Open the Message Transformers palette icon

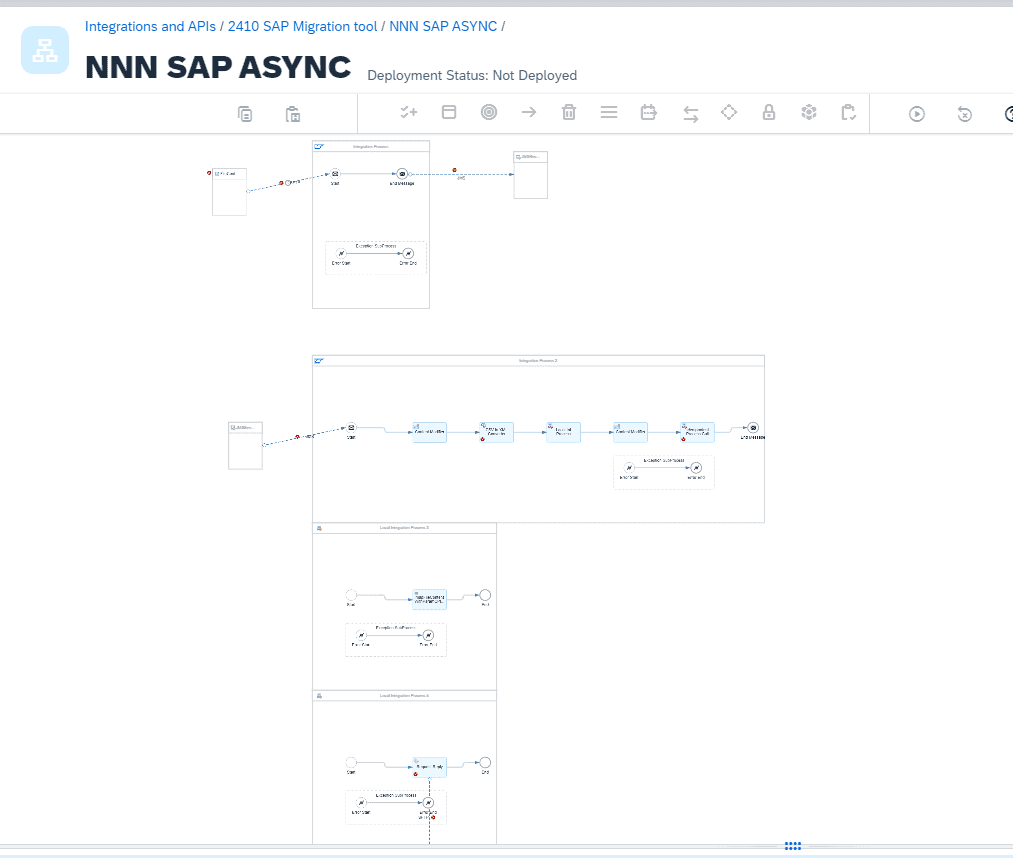pyautogui.click(x=649, y=112)
